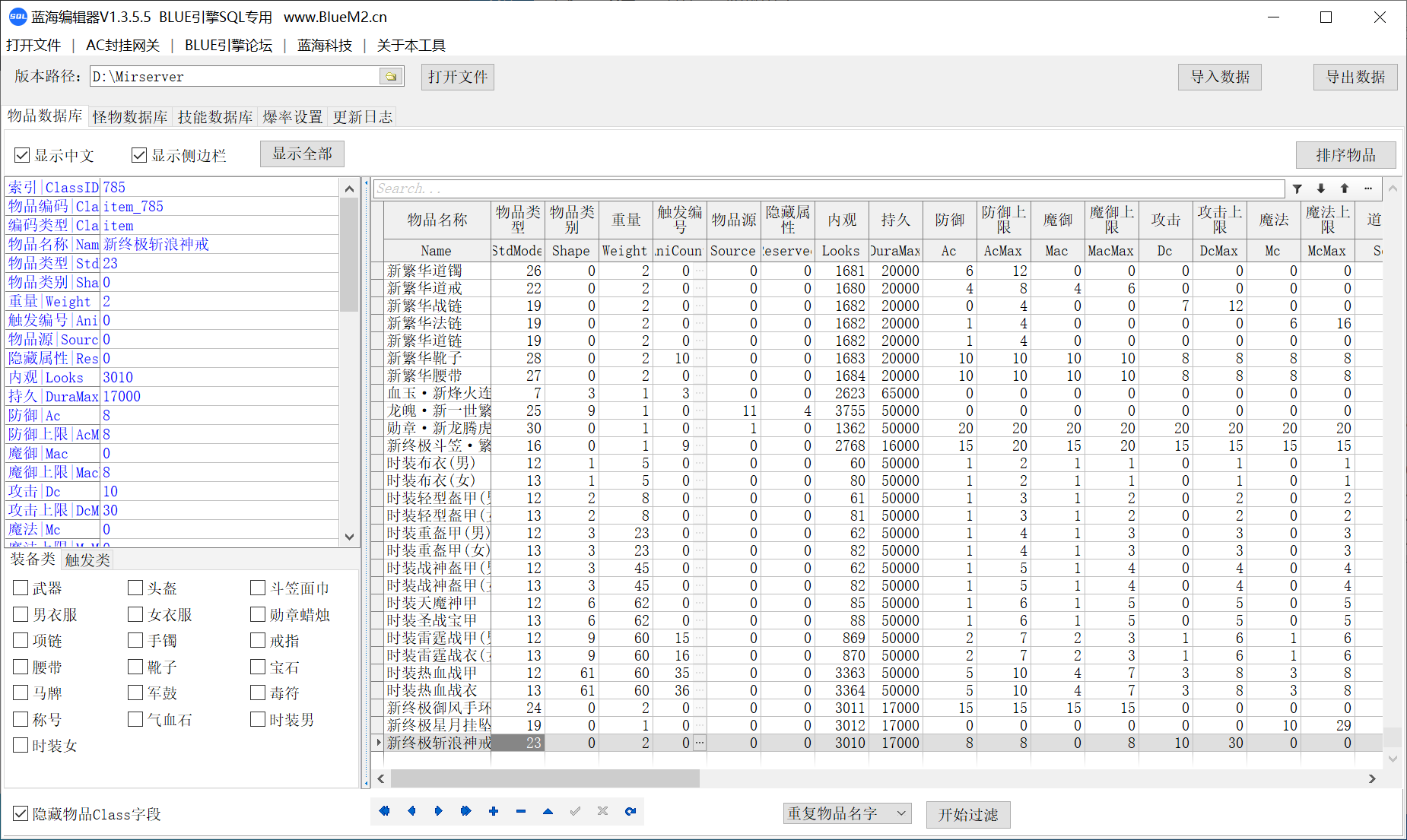Click side panel scrollbar up arrow
This screenshot has height=840, width=1407.
tap(349, 189)
